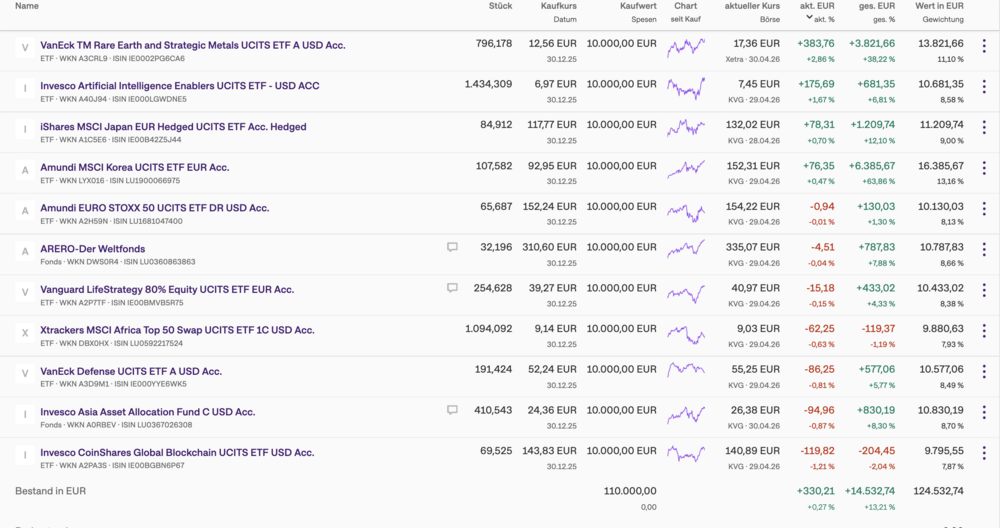Select the total gain +14.532,74

[x=870, y=491]
